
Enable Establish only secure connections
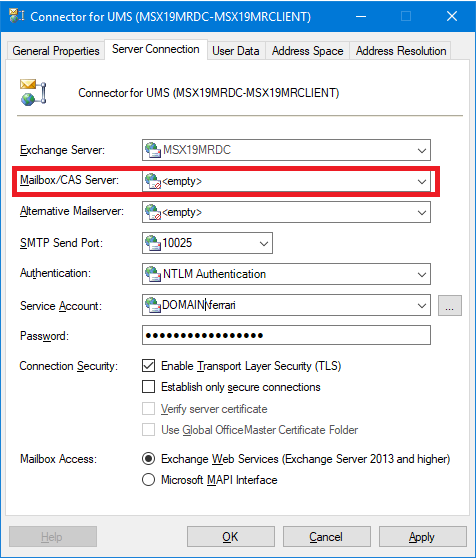(x=148, y=386)
